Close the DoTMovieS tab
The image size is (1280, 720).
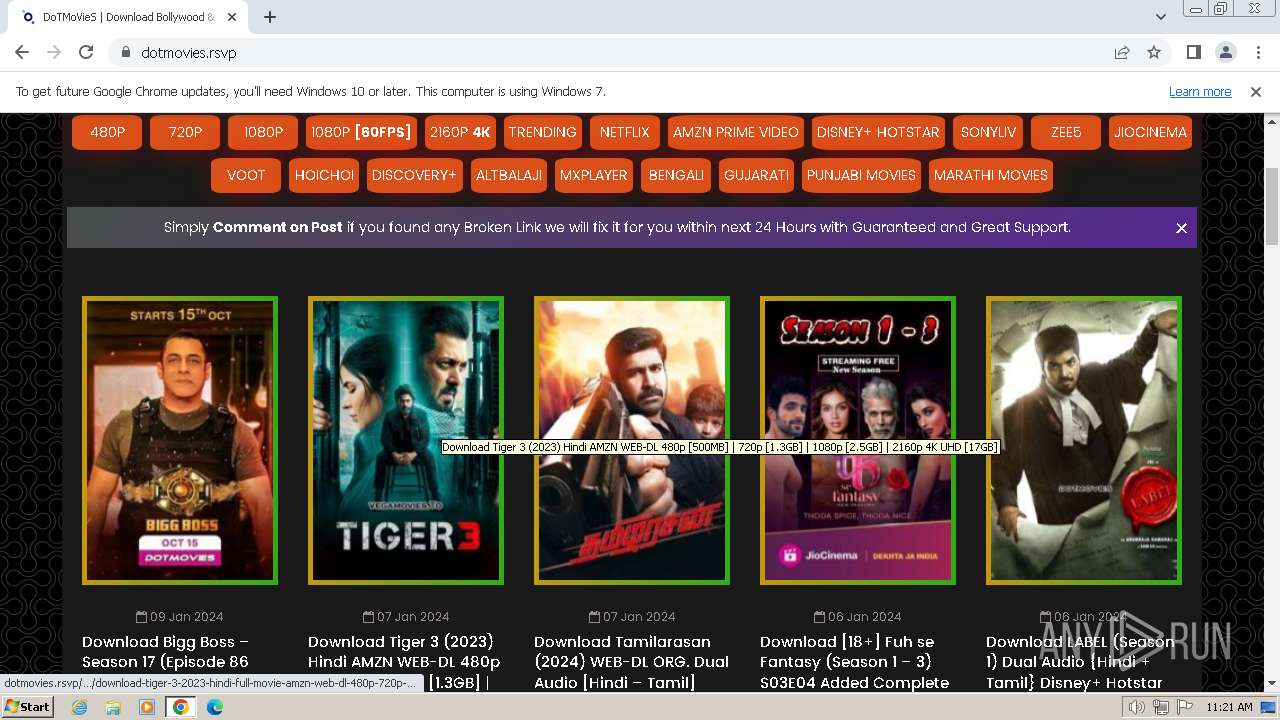(232, 17)
